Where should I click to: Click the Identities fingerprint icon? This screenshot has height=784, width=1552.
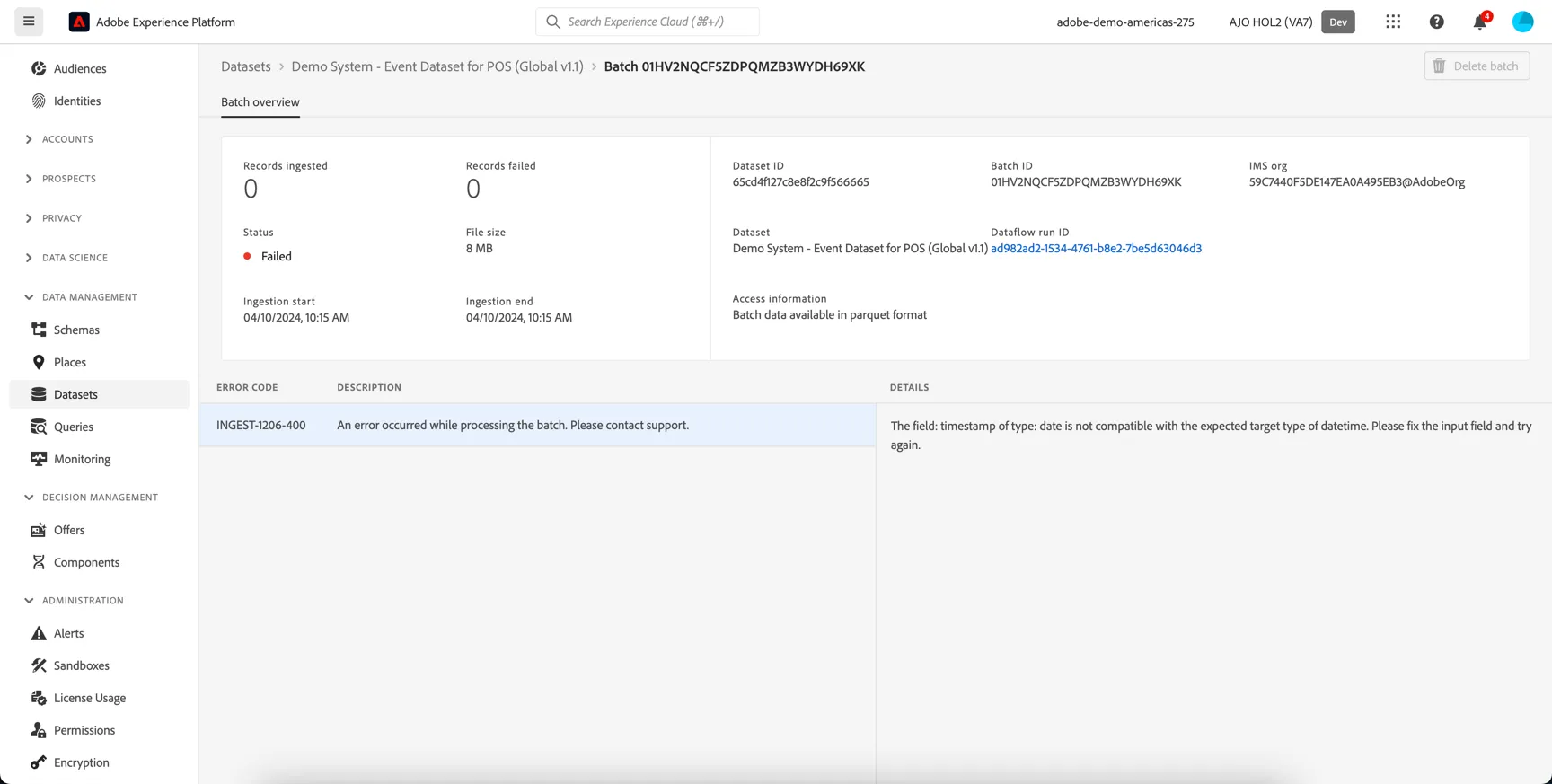39,101
